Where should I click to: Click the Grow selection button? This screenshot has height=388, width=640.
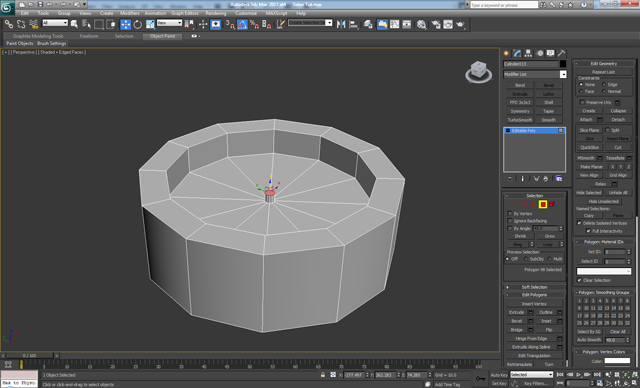pos(549,236)
